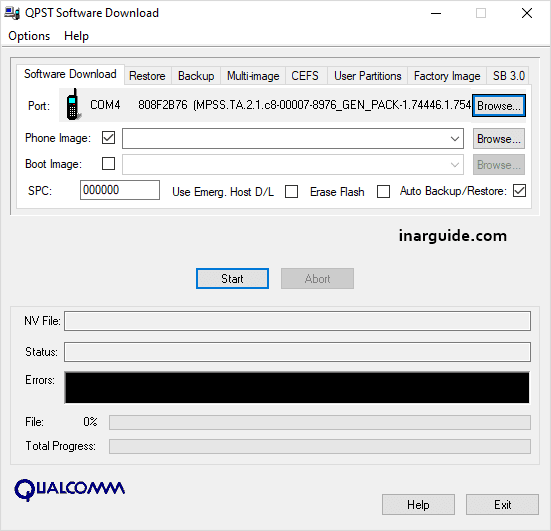Tick the Erase Flash checkbox
551x531 pixels.
383,192
